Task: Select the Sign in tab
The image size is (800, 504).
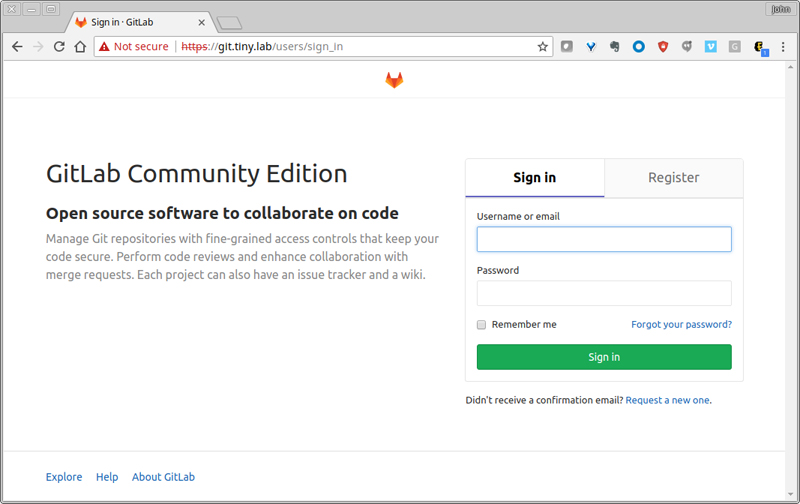Action: click(534, 177)
